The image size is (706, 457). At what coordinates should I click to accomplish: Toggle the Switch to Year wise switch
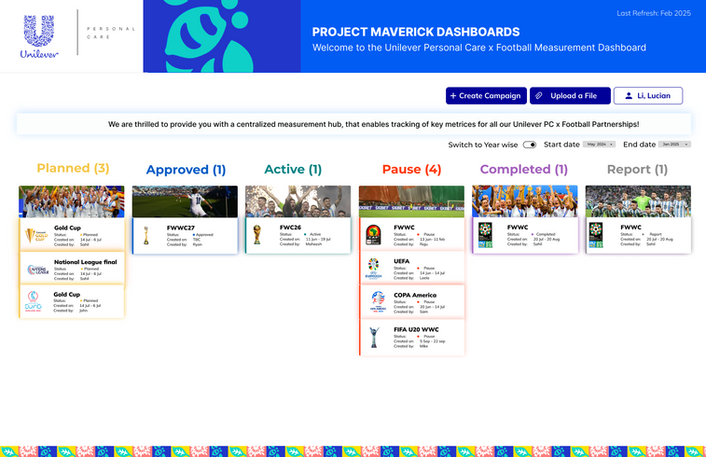coord(530,145)
